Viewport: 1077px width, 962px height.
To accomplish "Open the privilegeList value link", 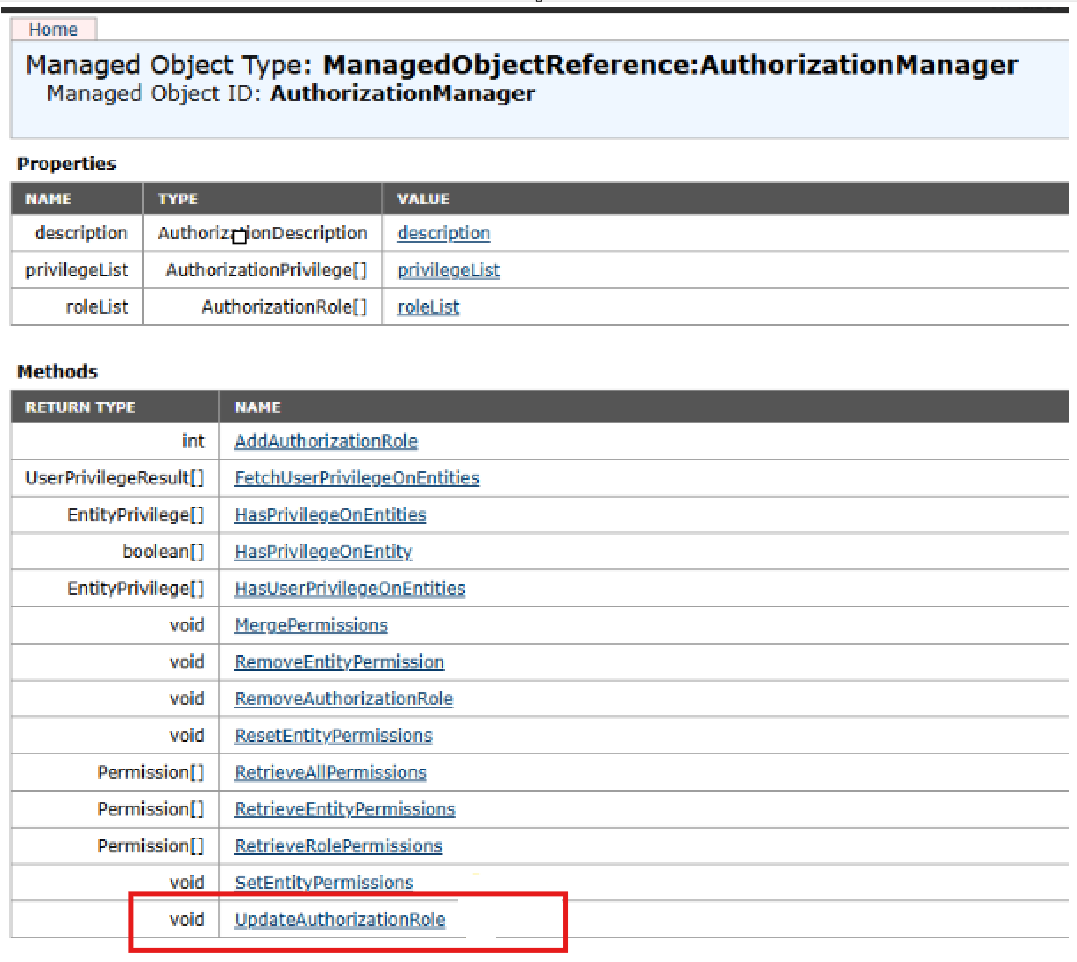I will pos(448,270).
